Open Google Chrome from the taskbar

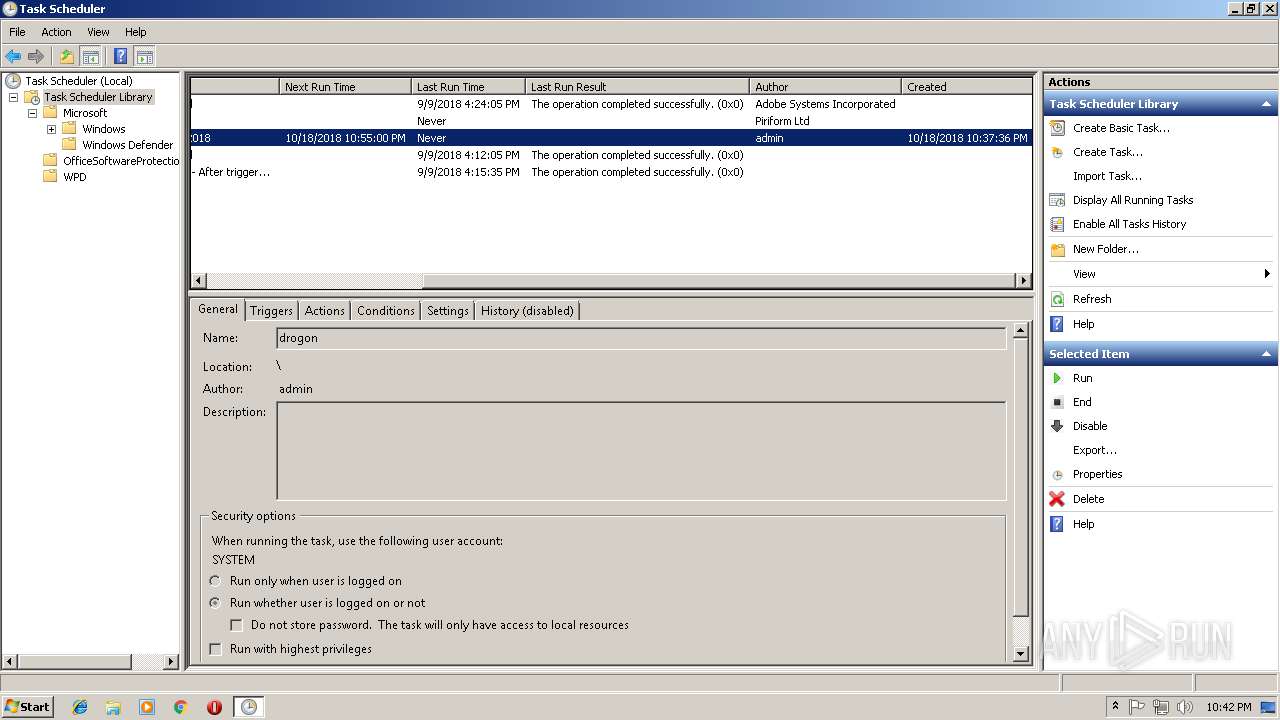point(181,707)
